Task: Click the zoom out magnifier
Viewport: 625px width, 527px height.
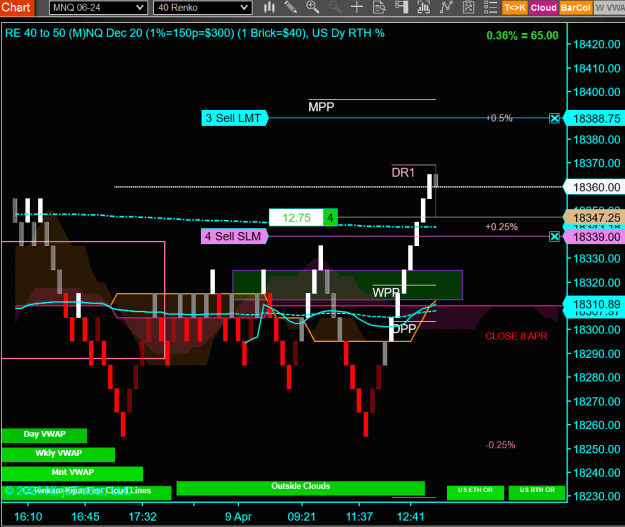Action: 334,7
